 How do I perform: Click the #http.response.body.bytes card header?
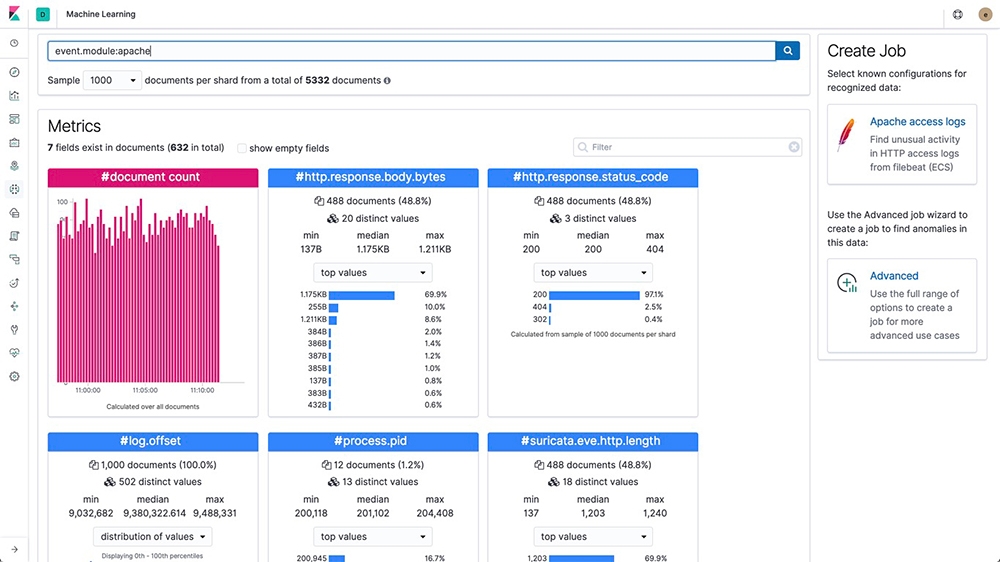[373, 177]
